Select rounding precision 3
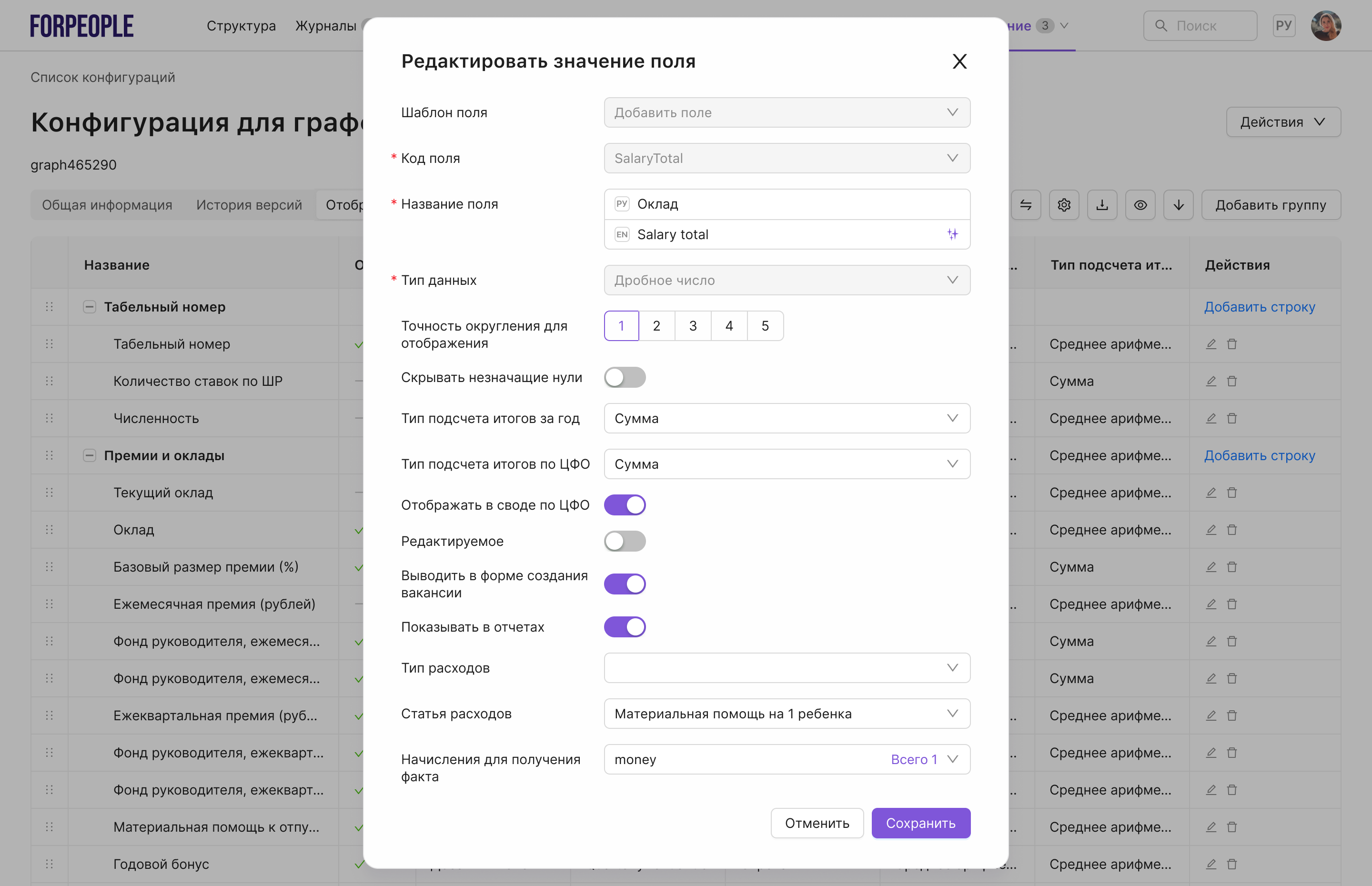 coord(693,326)
